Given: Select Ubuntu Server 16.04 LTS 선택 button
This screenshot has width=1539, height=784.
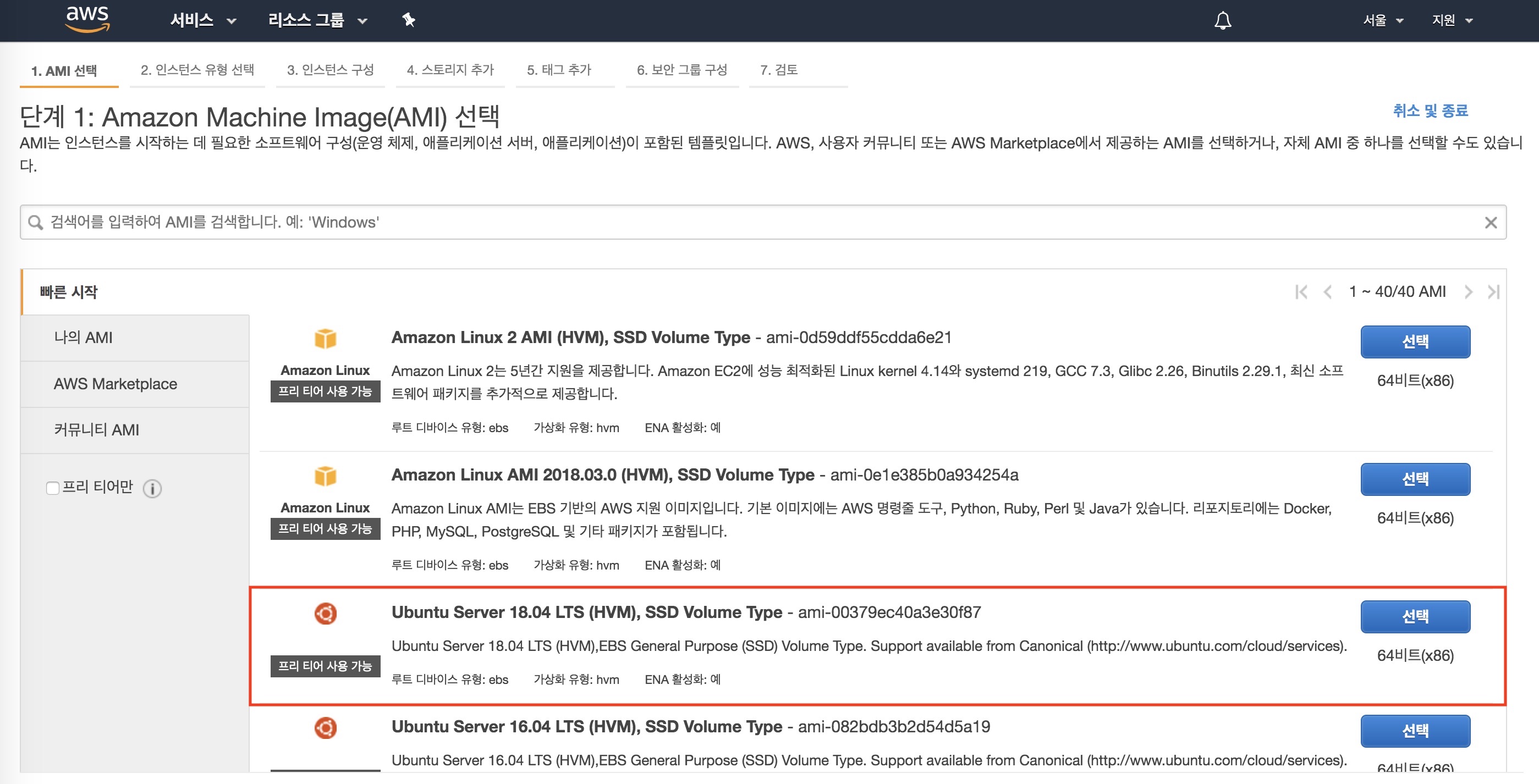Looking at the screenshot, I should pos(1415,731).
